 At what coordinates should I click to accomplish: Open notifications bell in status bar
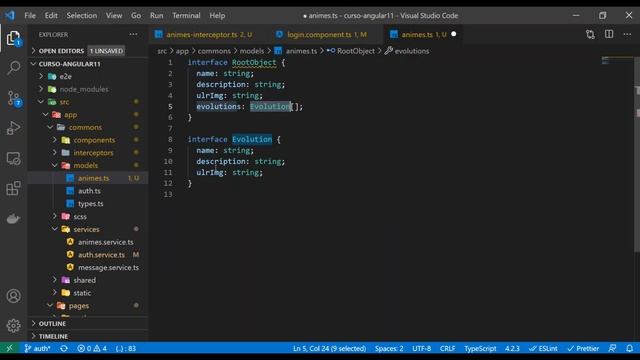(629, 348)
